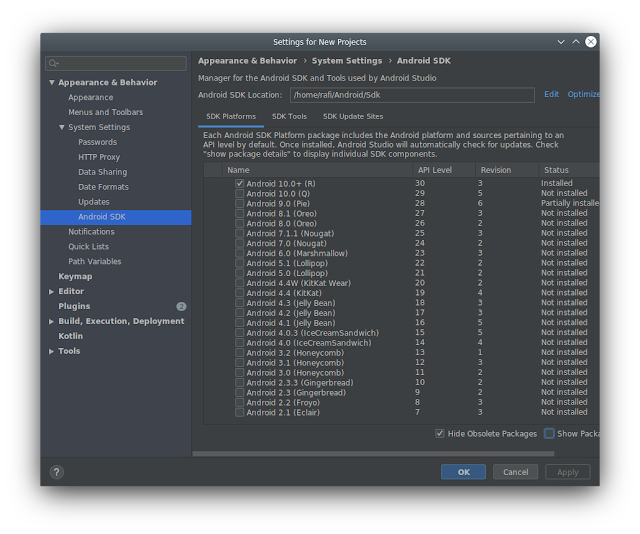Open Data Sharing settings
Viewport: 640px width, 534px height.
(x=103, y=172)
